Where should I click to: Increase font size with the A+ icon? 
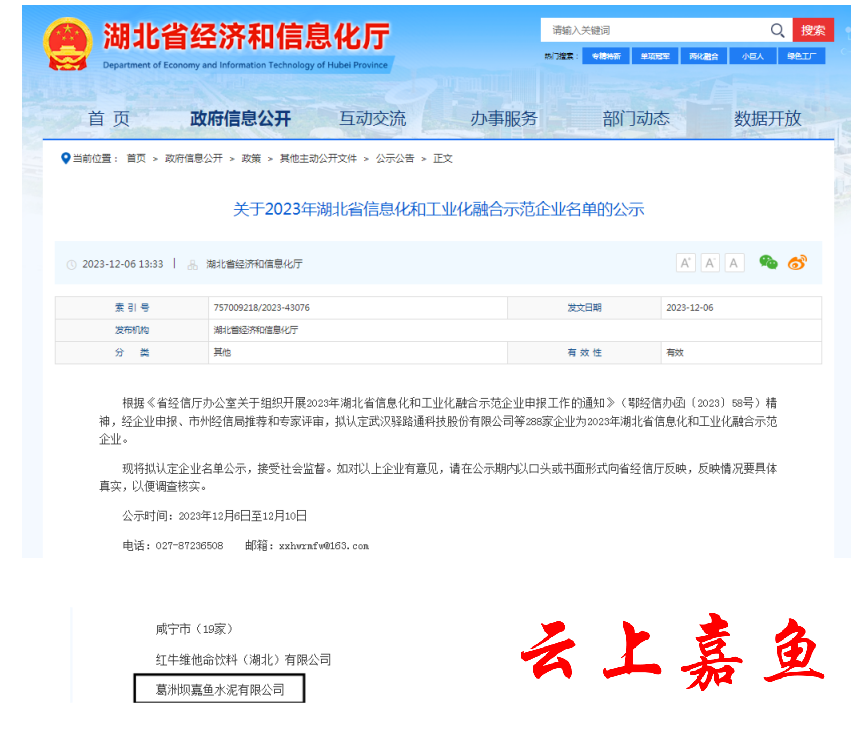coord(686,263)
